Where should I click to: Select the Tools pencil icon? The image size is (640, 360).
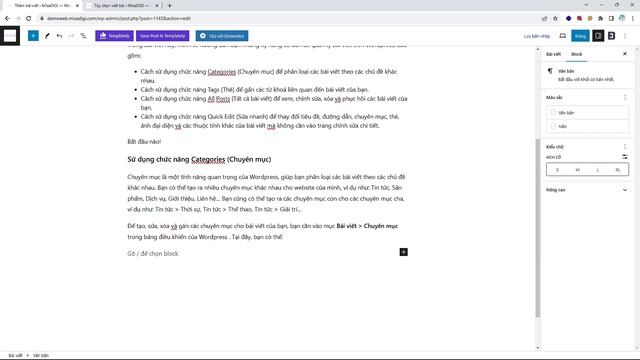point(47,36)
